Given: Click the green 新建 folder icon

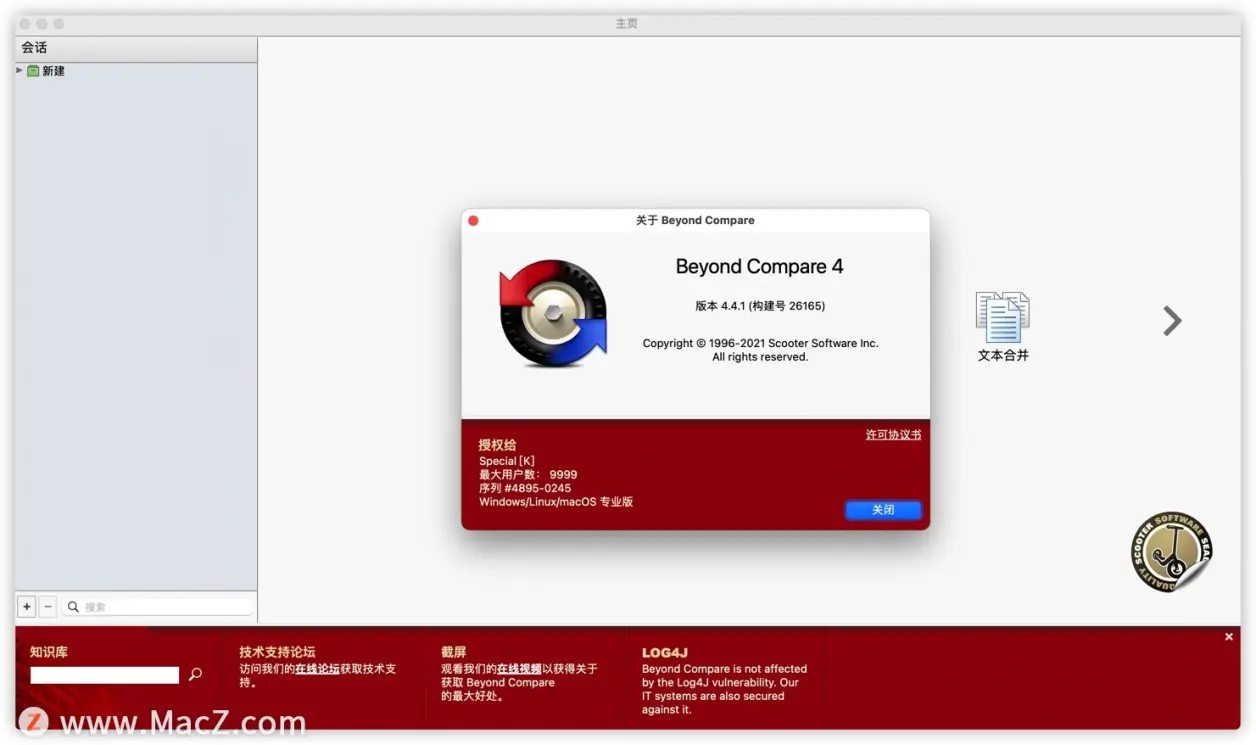Looking at the screenshot, I should (33, 71).
